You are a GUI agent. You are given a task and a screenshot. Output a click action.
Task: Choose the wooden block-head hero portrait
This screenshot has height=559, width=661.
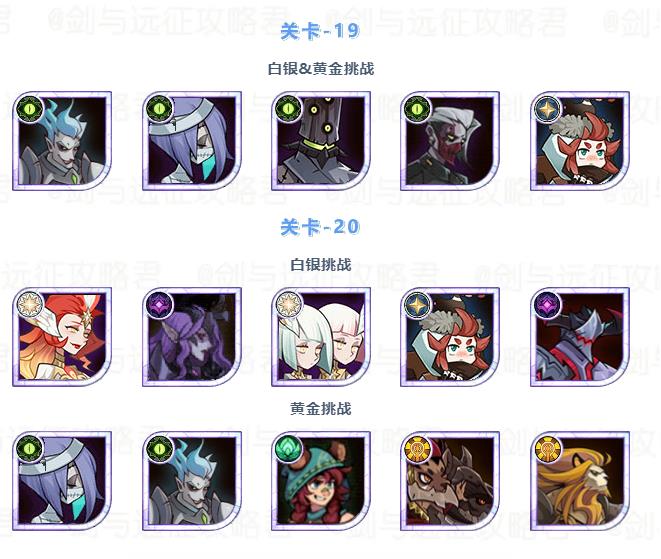pos(321,141)
